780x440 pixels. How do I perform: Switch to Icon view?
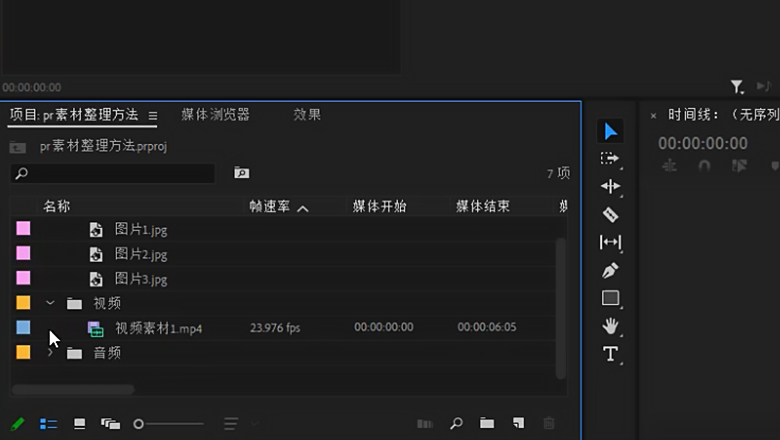(x=80, y=424)
